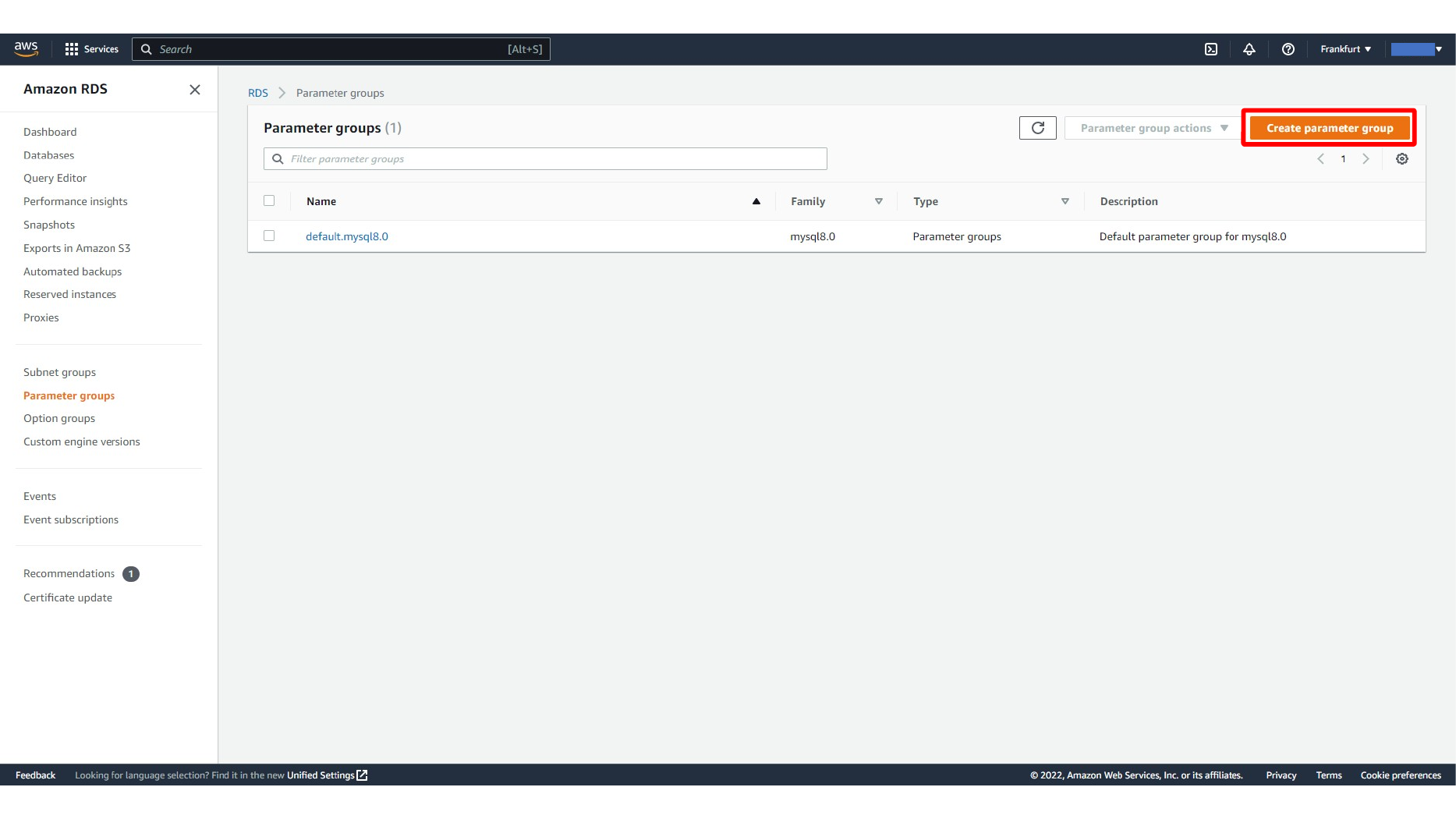The height and width of the screenshot is (819, 1456).
Task: Expand the Frankfurt region dropdown
Action: pyautogui.click(x=1345, y=49)
